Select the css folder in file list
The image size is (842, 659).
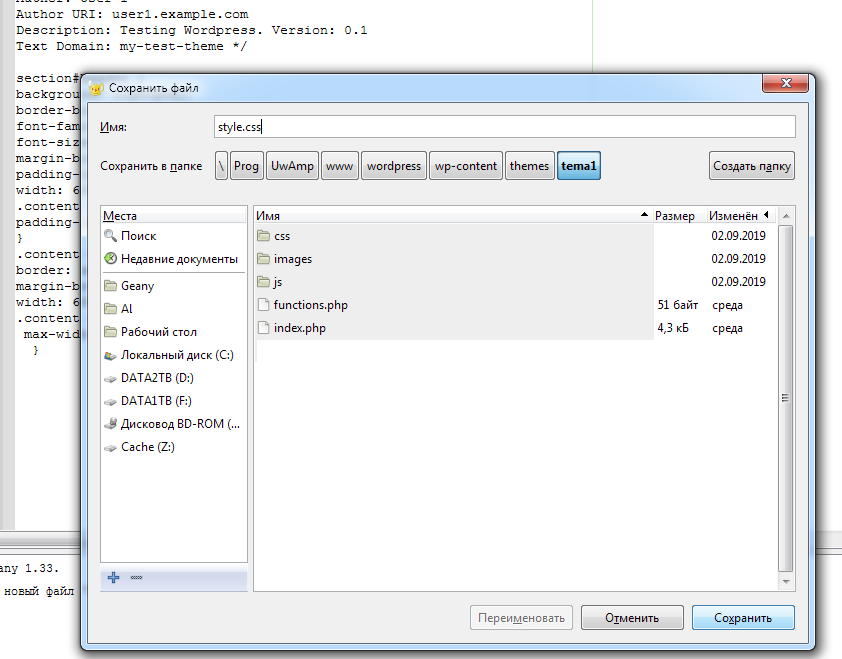[x=281, y=236]
